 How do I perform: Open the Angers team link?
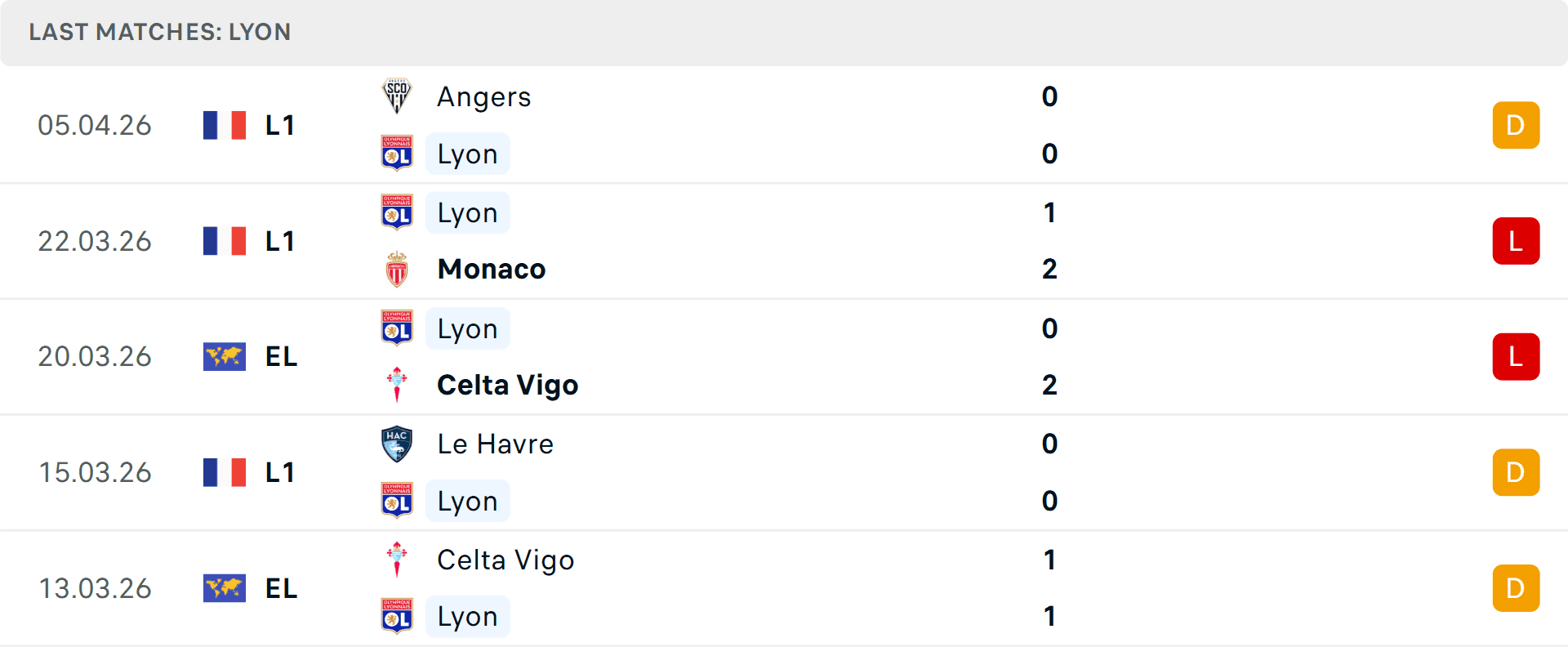pyautogui.click(x=484, y=97)
